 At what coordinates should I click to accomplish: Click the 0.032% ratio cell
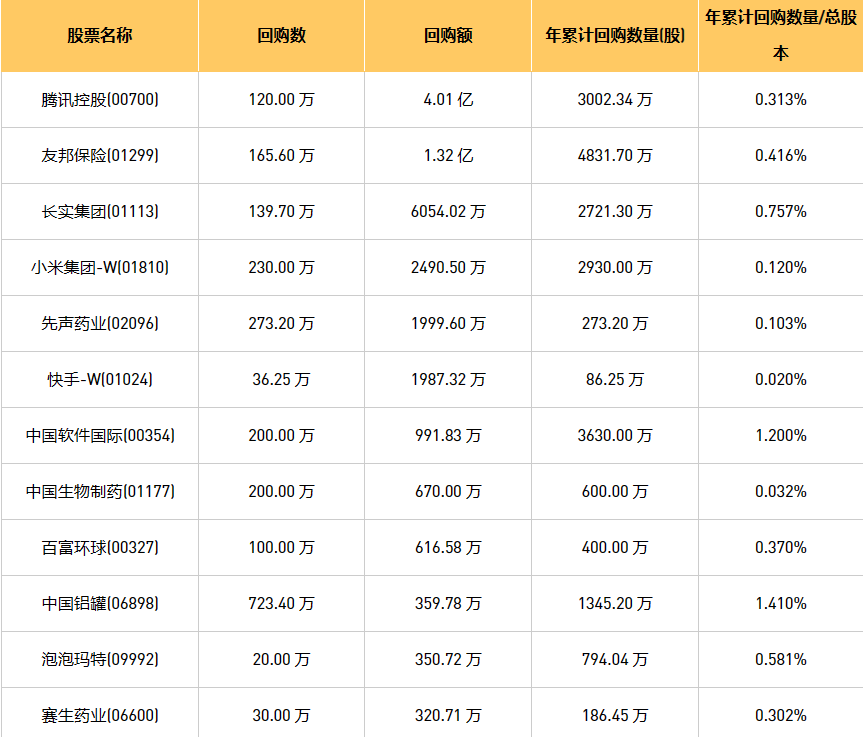[781, 492]
